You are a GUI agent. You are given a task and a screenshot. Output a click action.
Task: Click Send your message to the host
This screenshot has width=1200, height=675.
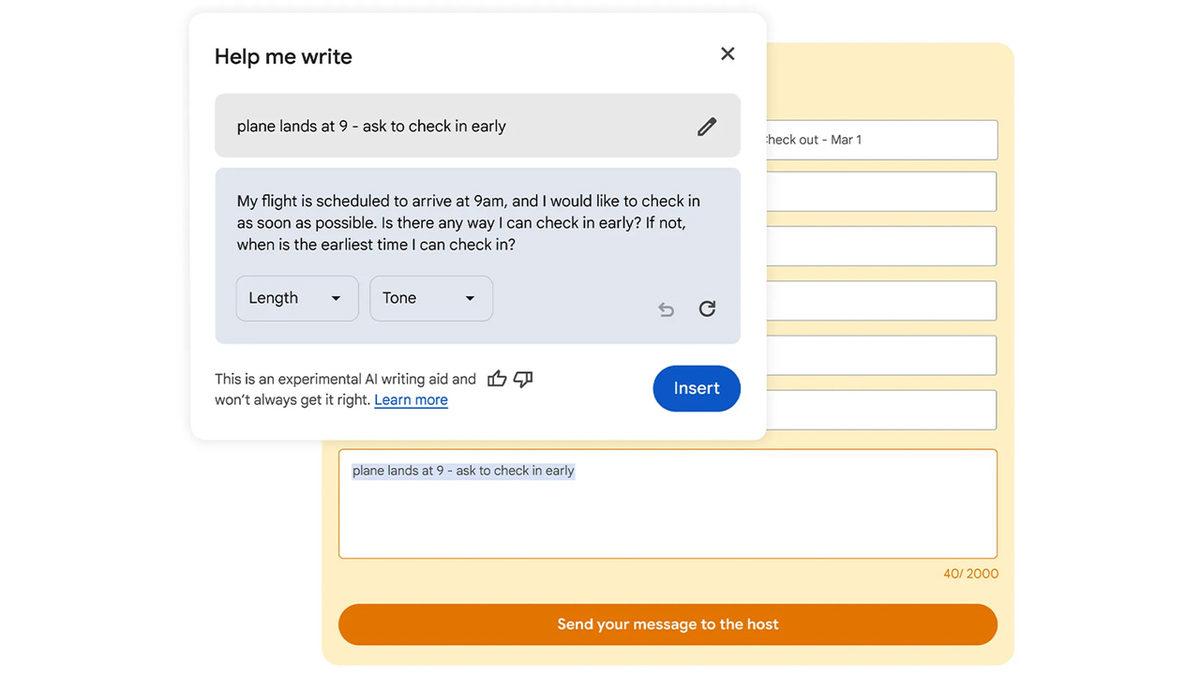tap(668, 623)
